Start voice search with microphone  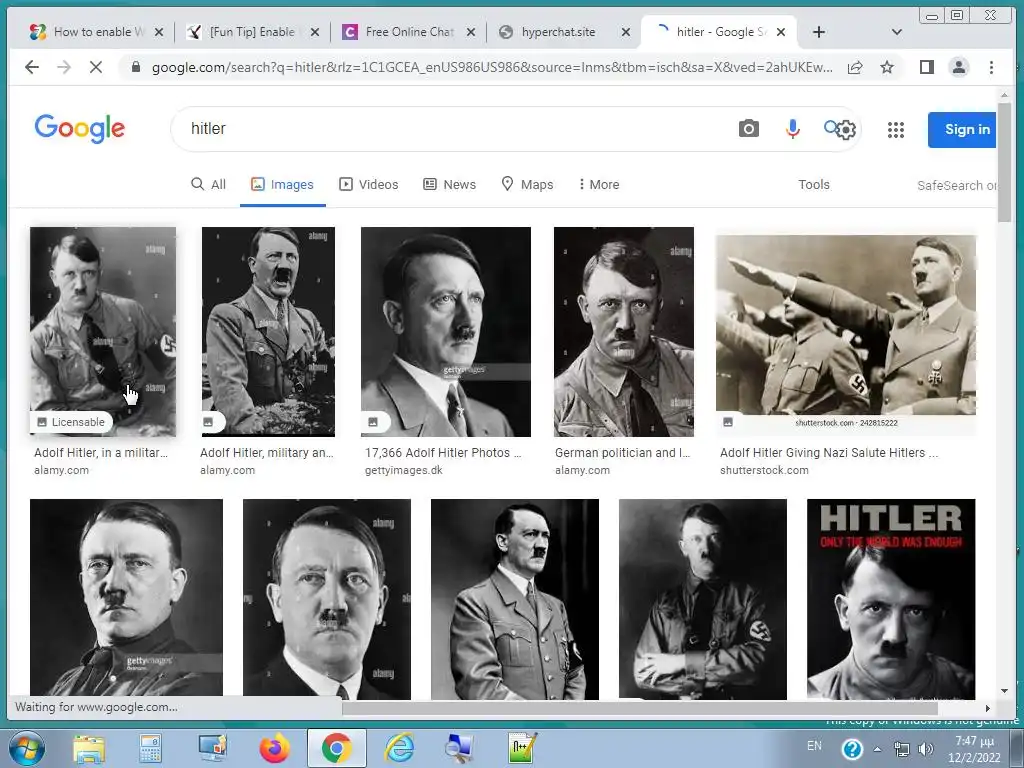792,129
